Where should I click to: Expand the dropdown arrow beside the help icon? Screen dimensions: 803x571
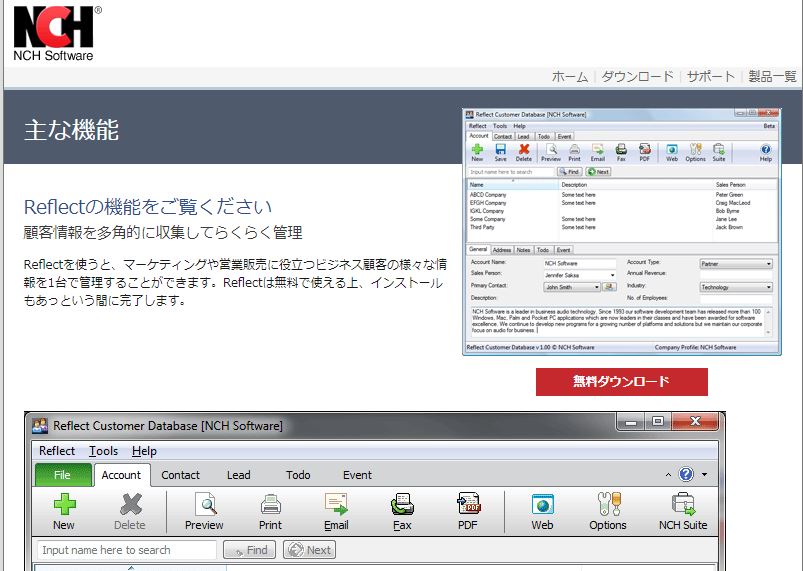coord(704,475)
